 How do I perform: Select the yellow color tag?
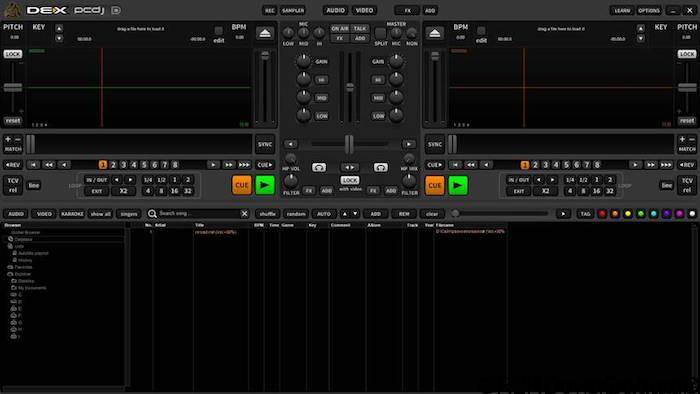(628, 214)
